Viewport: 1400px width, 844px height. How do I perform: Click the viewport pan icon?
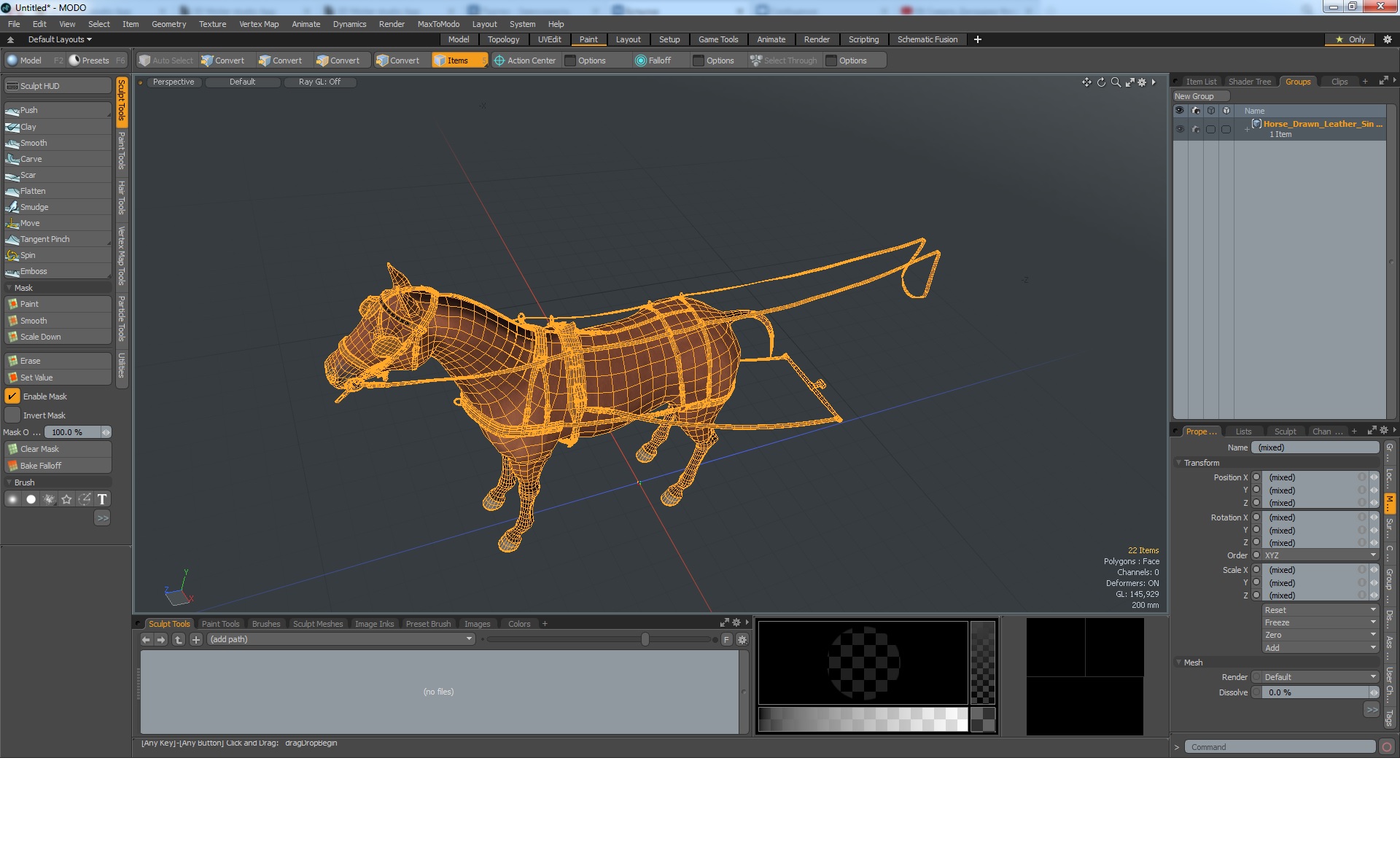pos(1086,82)
